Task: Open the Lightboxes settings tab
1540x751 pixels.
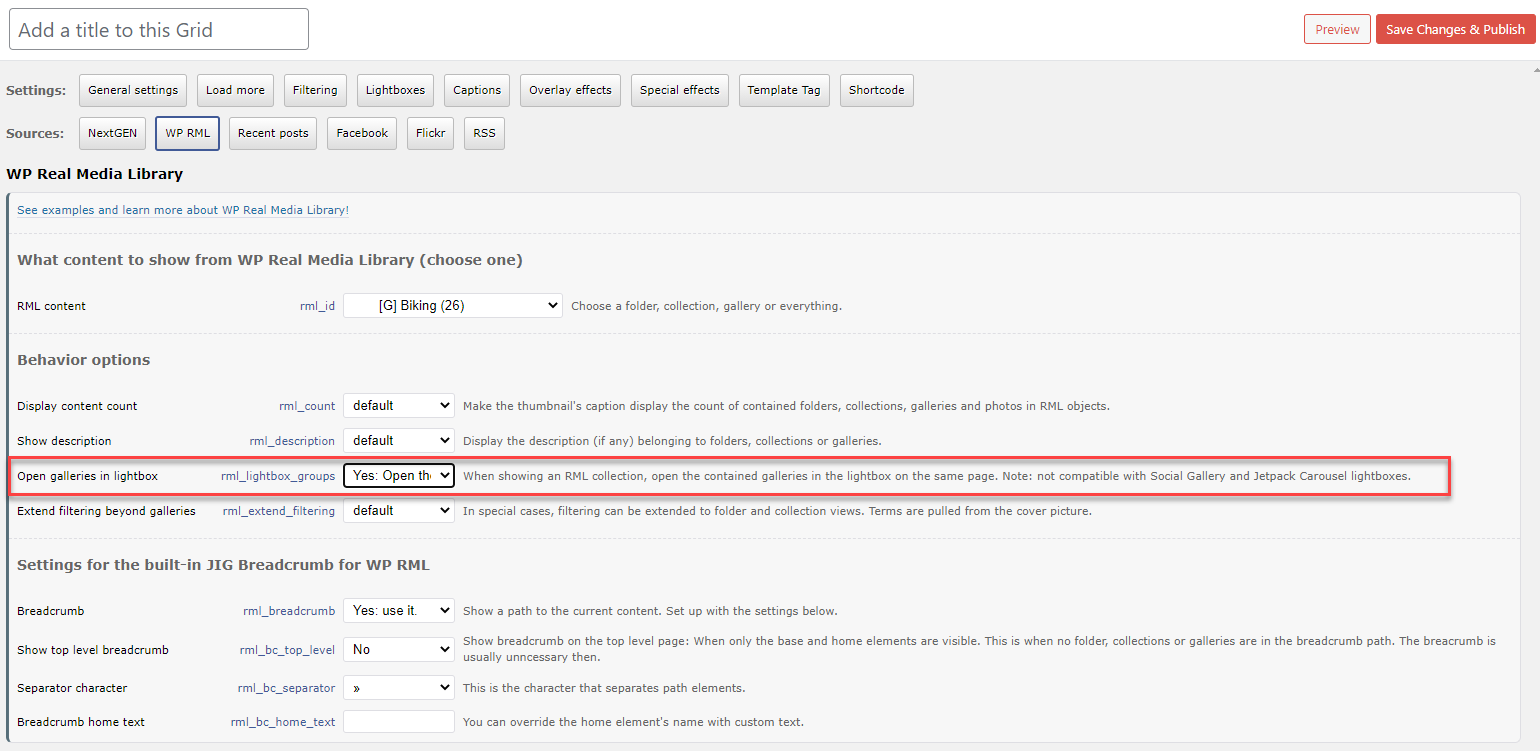Action: tap(395, 90)
